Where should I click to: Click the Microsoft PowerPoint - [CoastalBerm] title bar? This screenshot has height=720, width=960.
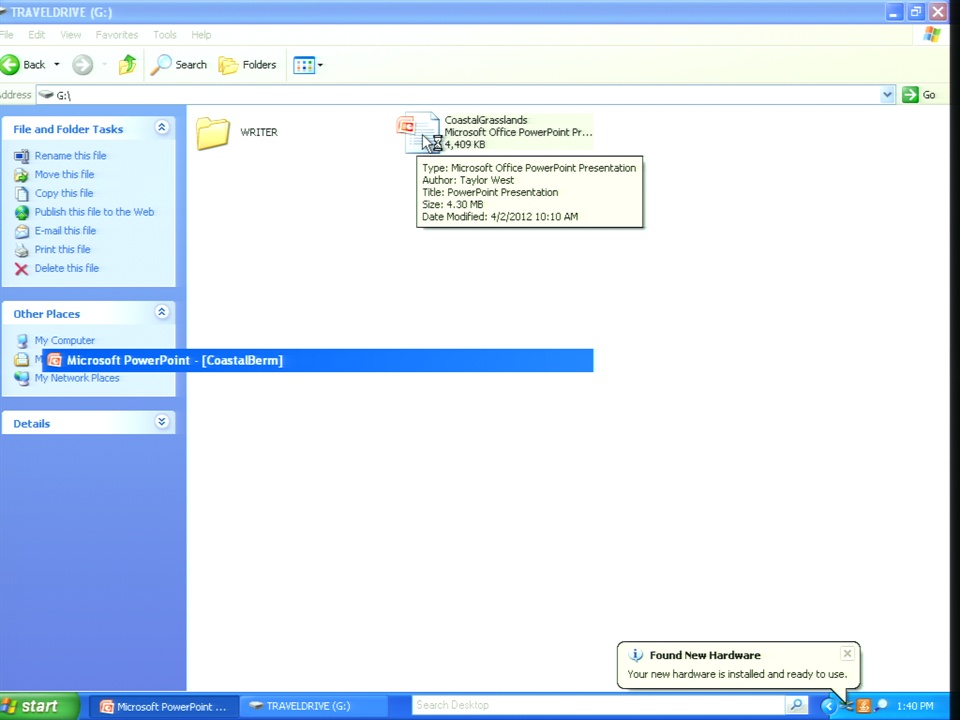317,361
